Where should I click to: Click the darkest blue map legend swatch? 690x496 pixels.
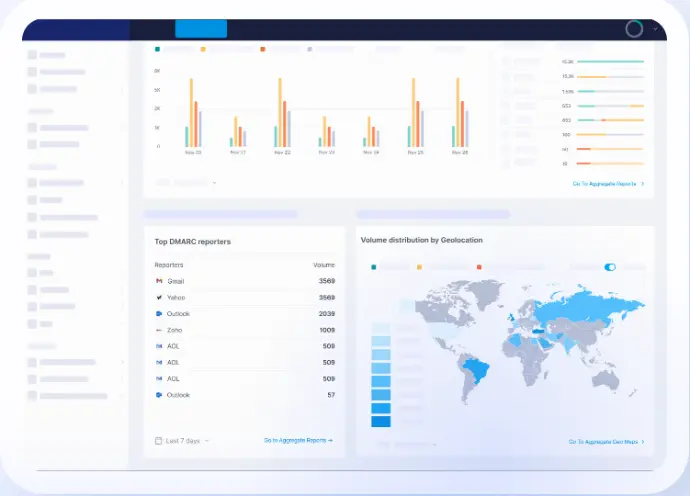click(x=381, y=422)
